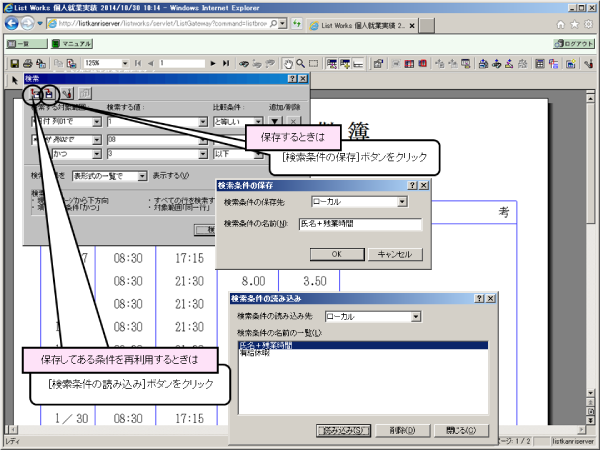600x450 pixels.
Task: Click the browser address bar
Action: point(163,24)
